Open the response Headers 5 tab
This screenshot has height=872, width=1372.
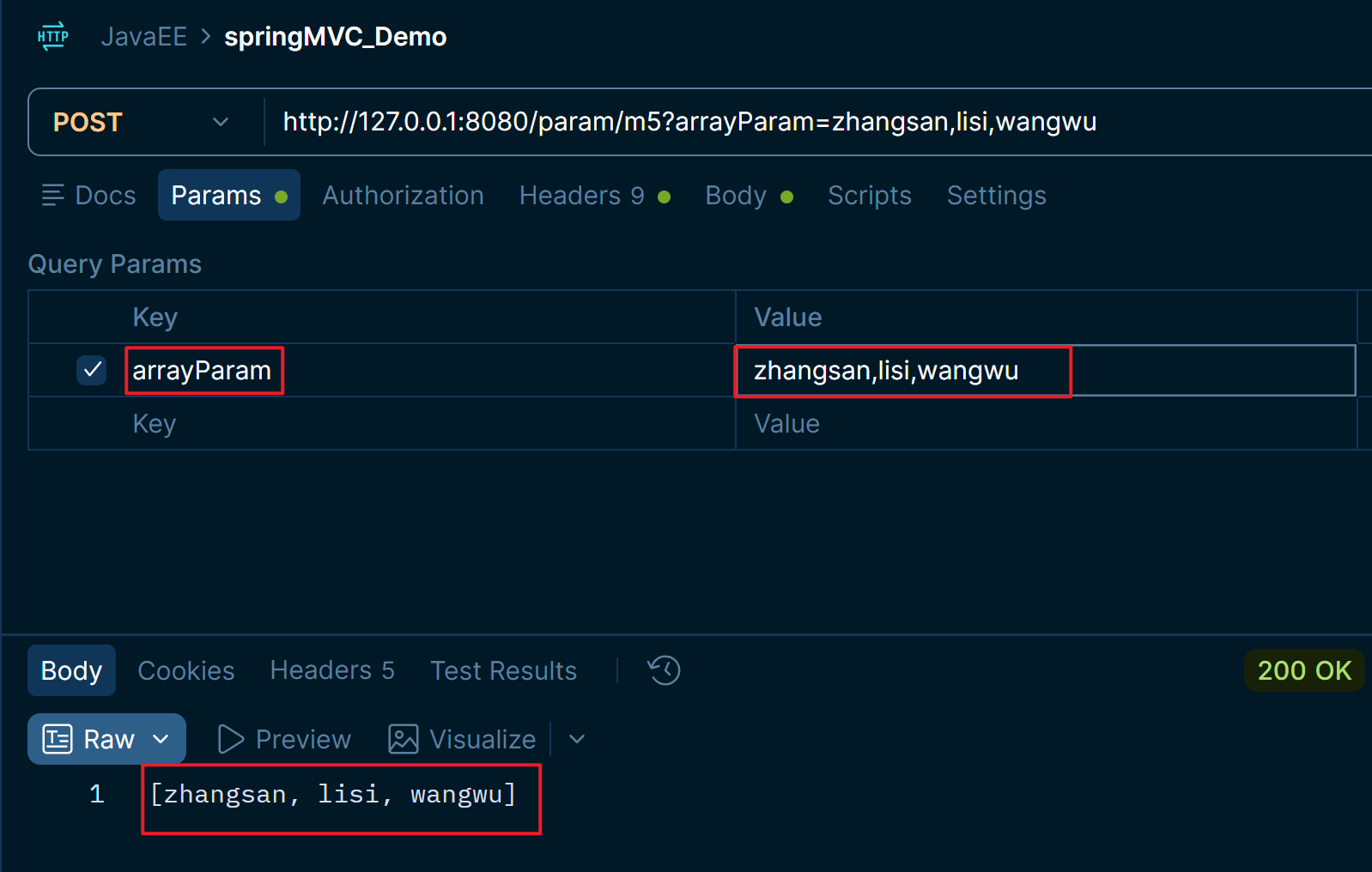332,670
